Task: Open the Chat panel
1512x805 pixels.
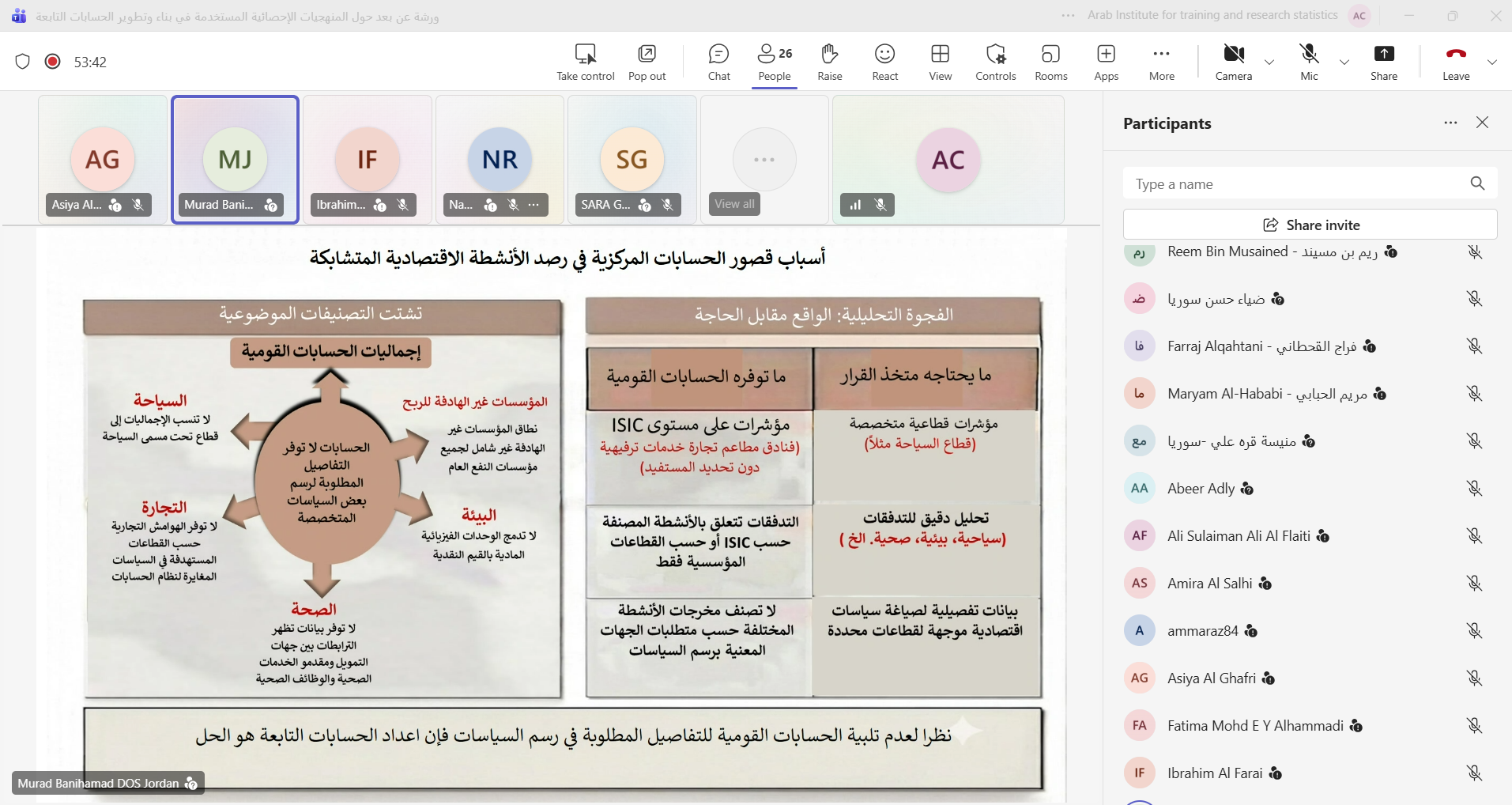Action: [718, 62]
